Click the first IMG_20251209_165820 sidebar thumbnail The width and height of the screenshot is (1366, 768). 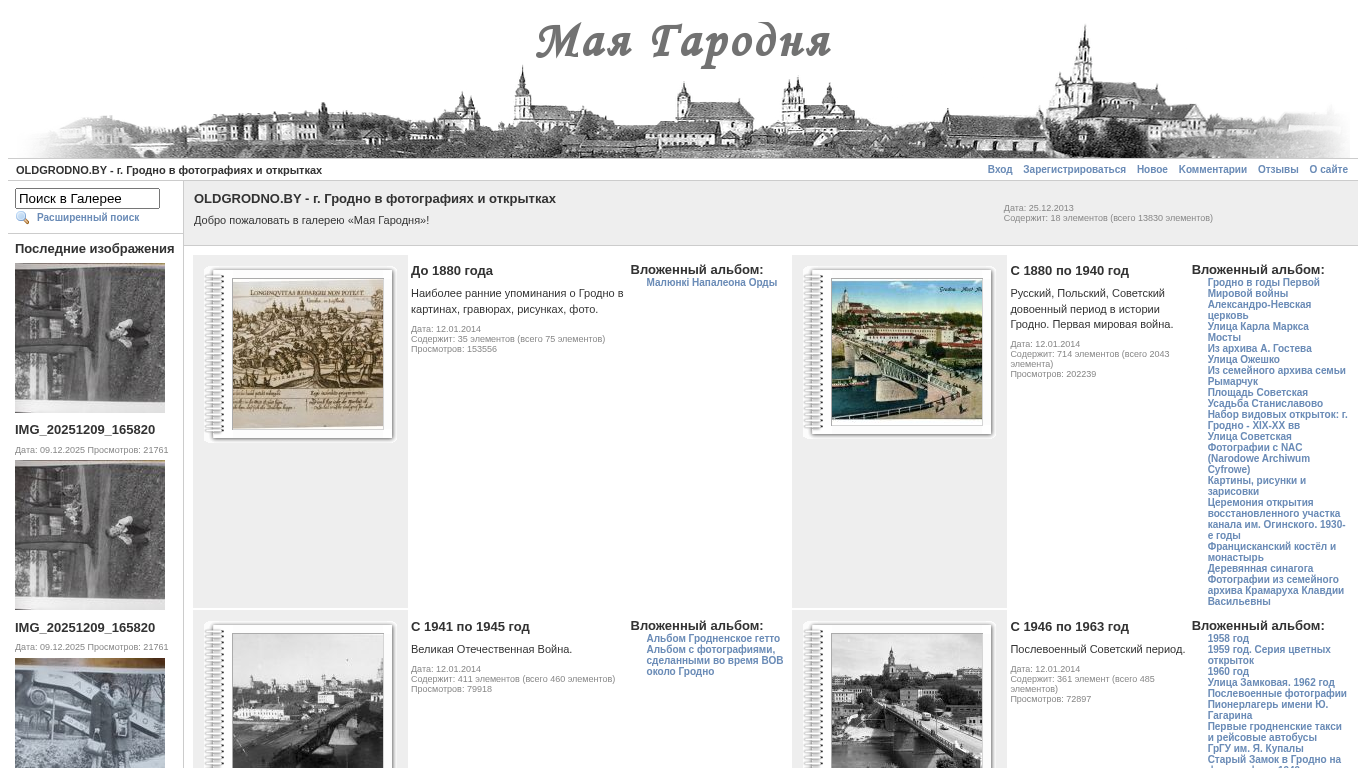pos(90,338)
